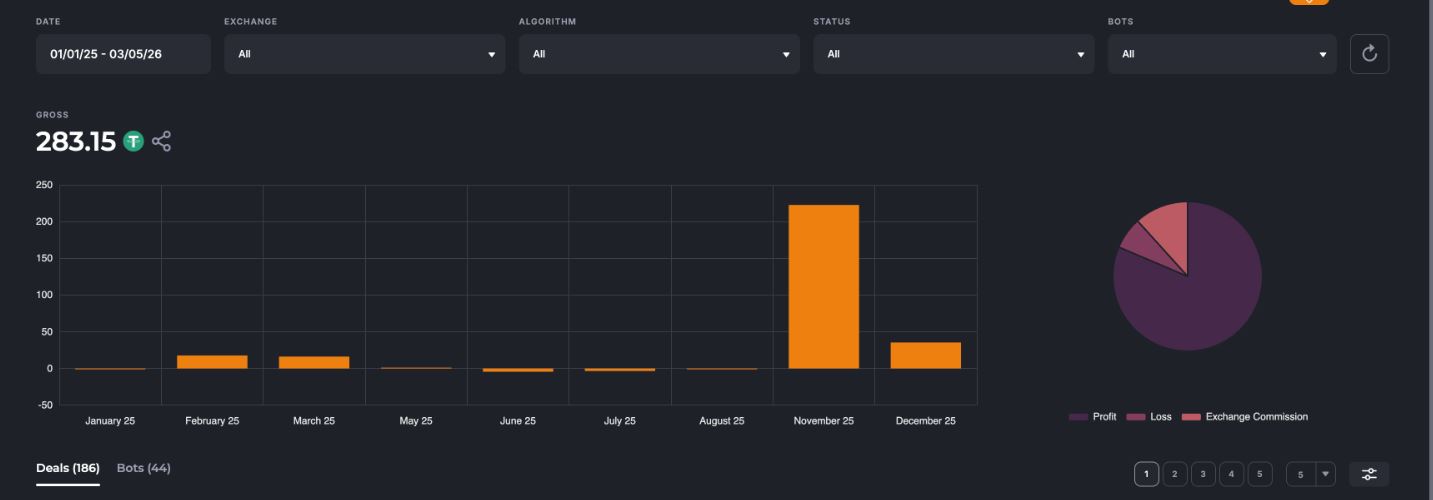Switch to the Bots (44) tab
The image size is (1433, 500).
143,468
